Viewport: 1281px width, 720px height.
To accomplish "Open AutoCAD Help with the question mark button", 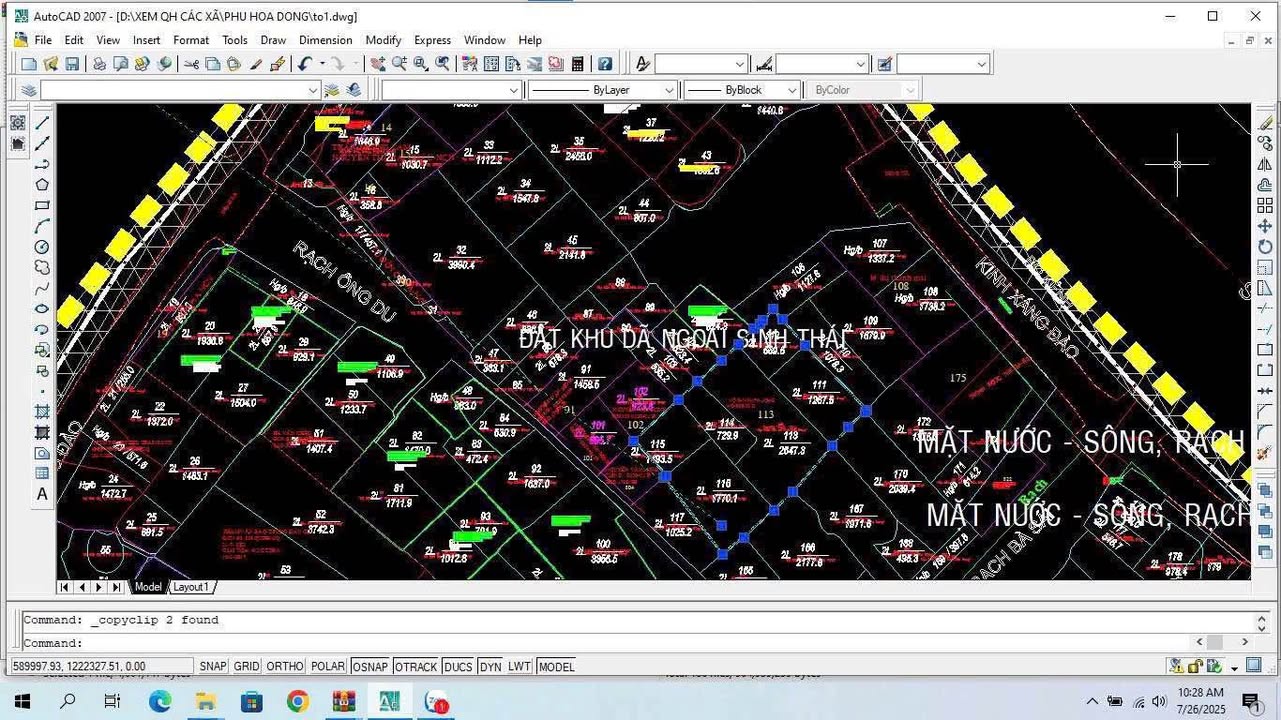I will (x=605, y=63).
